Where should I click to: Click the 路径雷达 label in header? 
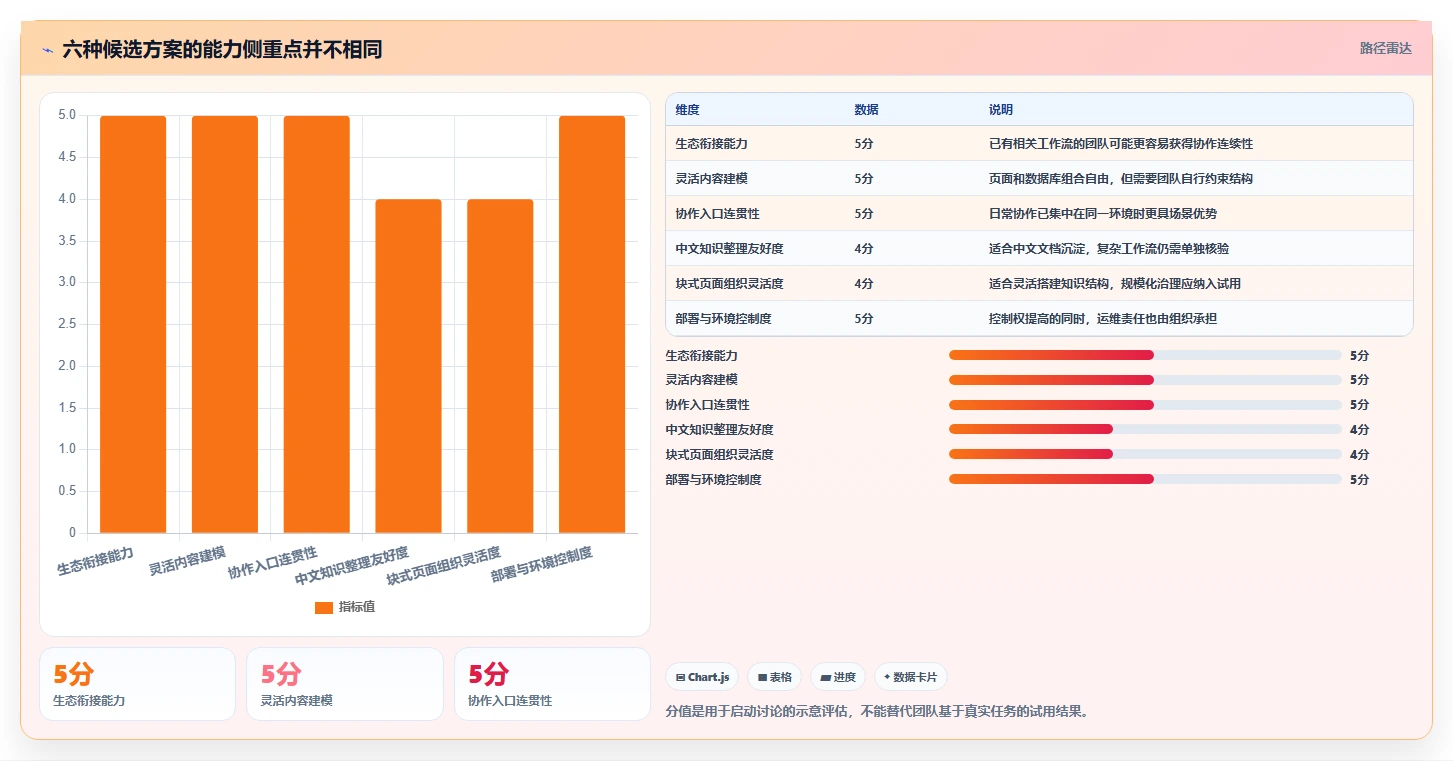coord(1385,48)
